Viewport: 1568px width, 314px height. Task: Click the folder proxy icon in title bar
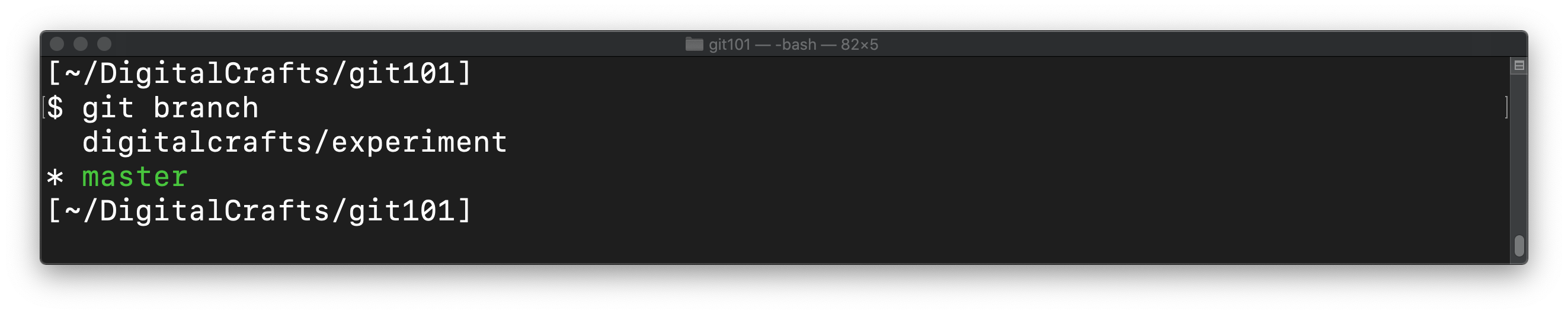(x=694, y=44)
